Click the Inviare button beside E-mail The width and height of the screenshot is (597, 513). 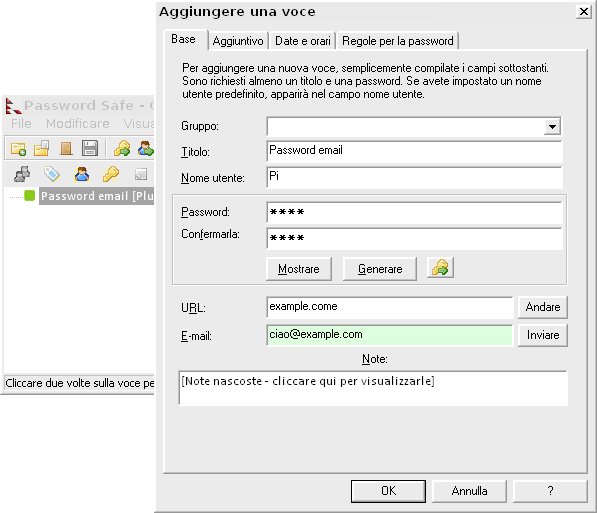coord(543,335)
